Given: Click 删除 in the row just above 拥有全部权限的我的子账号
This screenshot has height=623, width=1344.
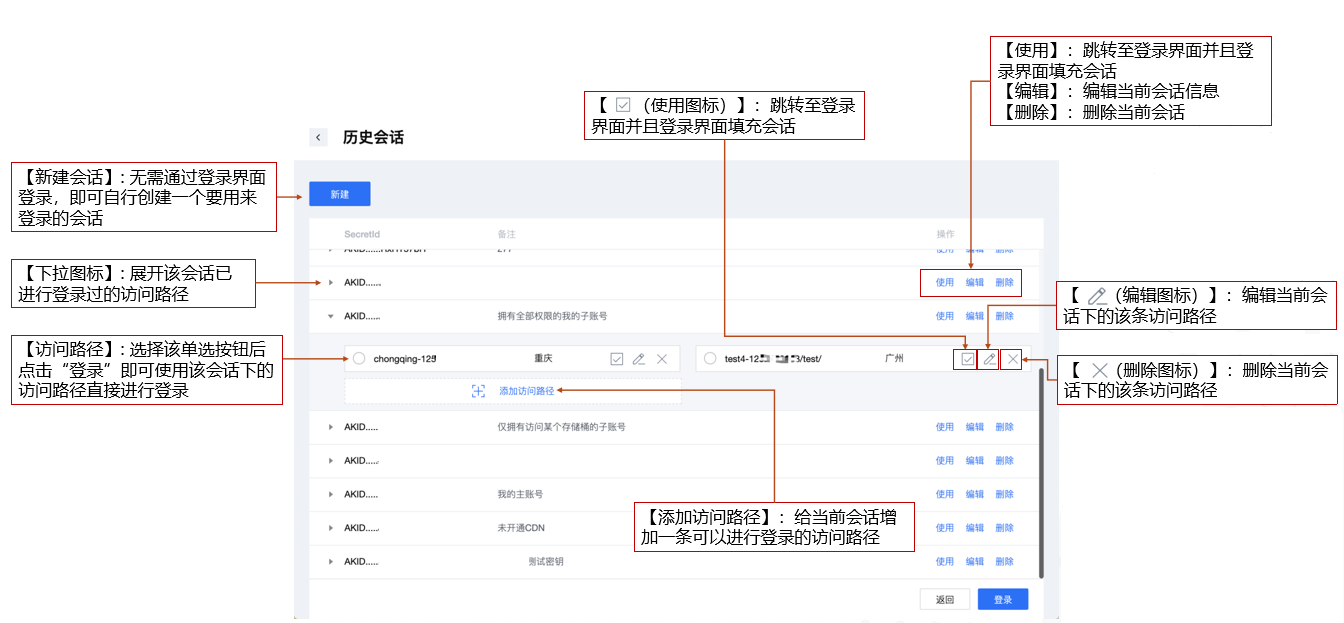Looking at the screenshot, I should tap(1004, 283).
